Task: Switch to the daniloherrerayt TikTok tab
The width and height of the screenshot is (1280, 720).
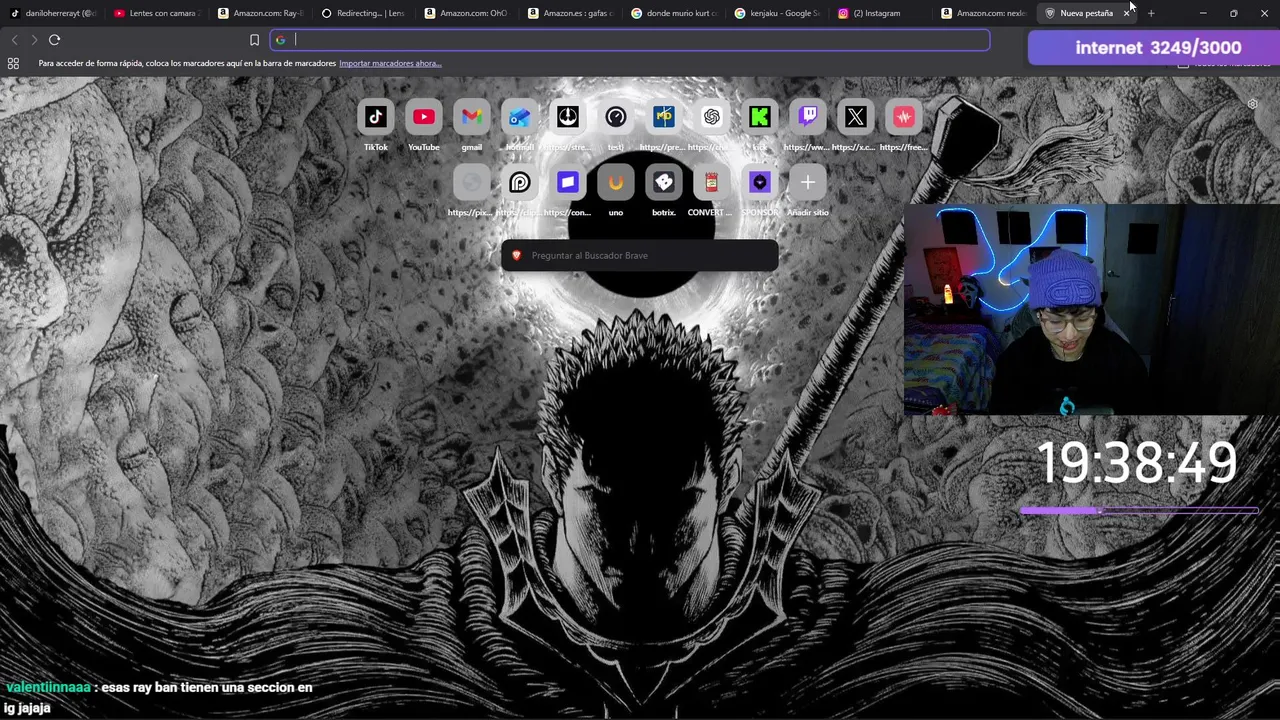Action: (x=53, y=13)
